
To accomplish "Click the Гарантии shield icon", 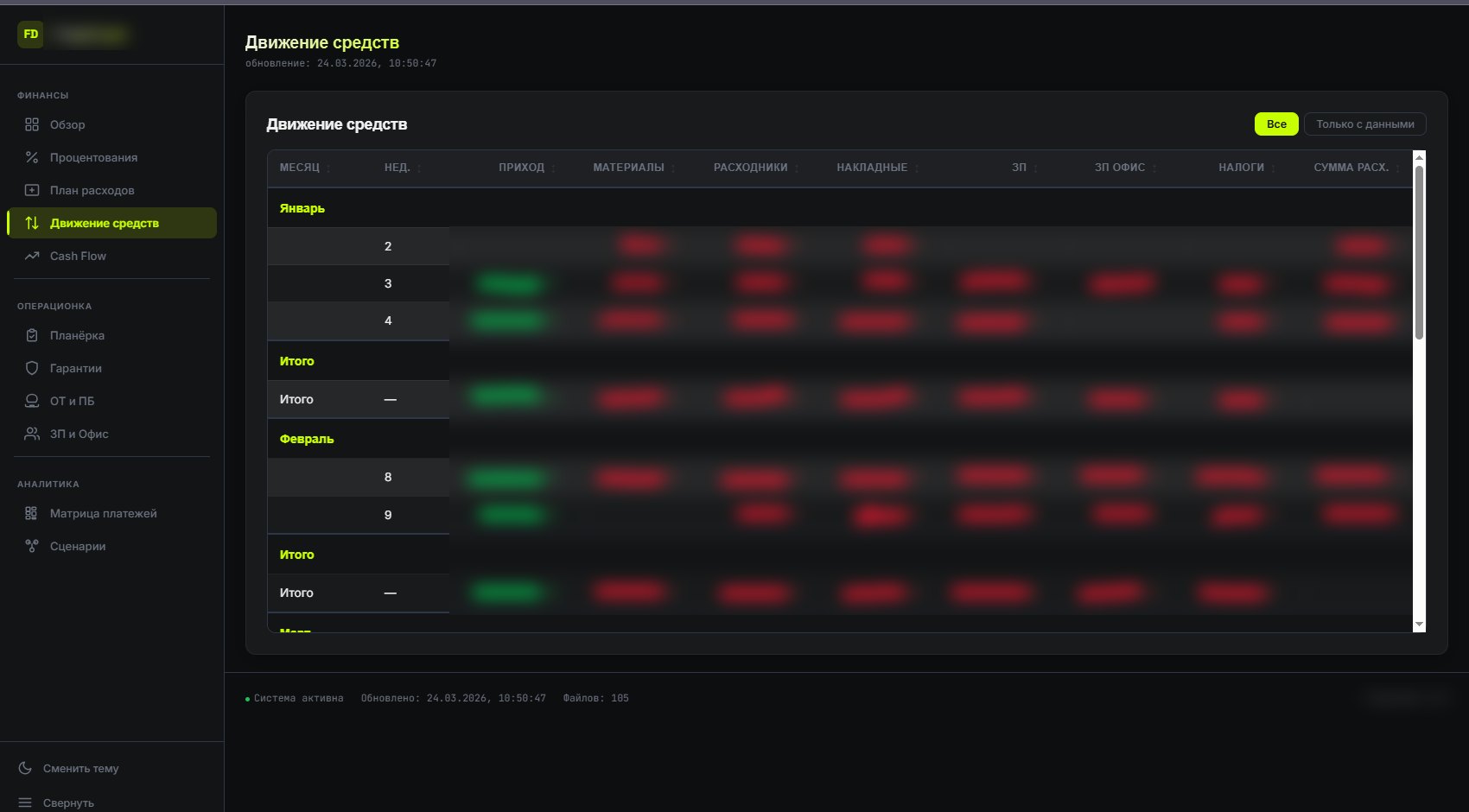I will (x=32, y=368).
